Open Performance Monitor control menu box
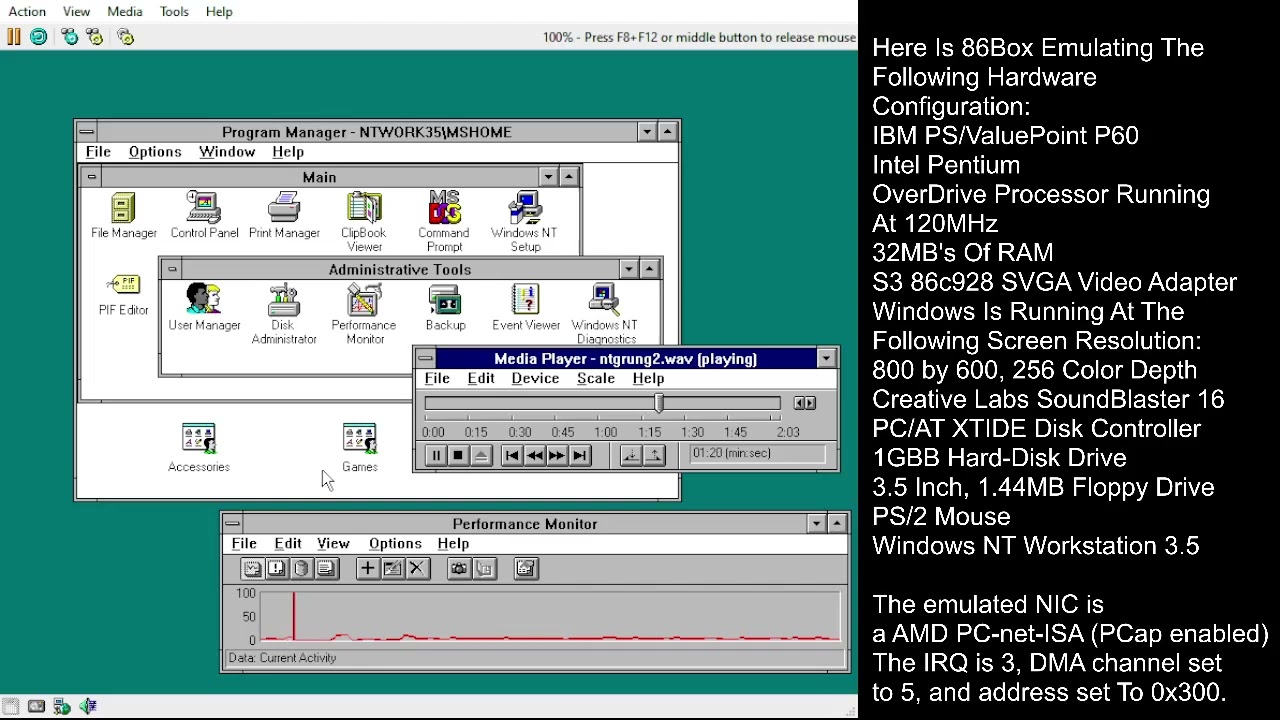 (232, 524)
